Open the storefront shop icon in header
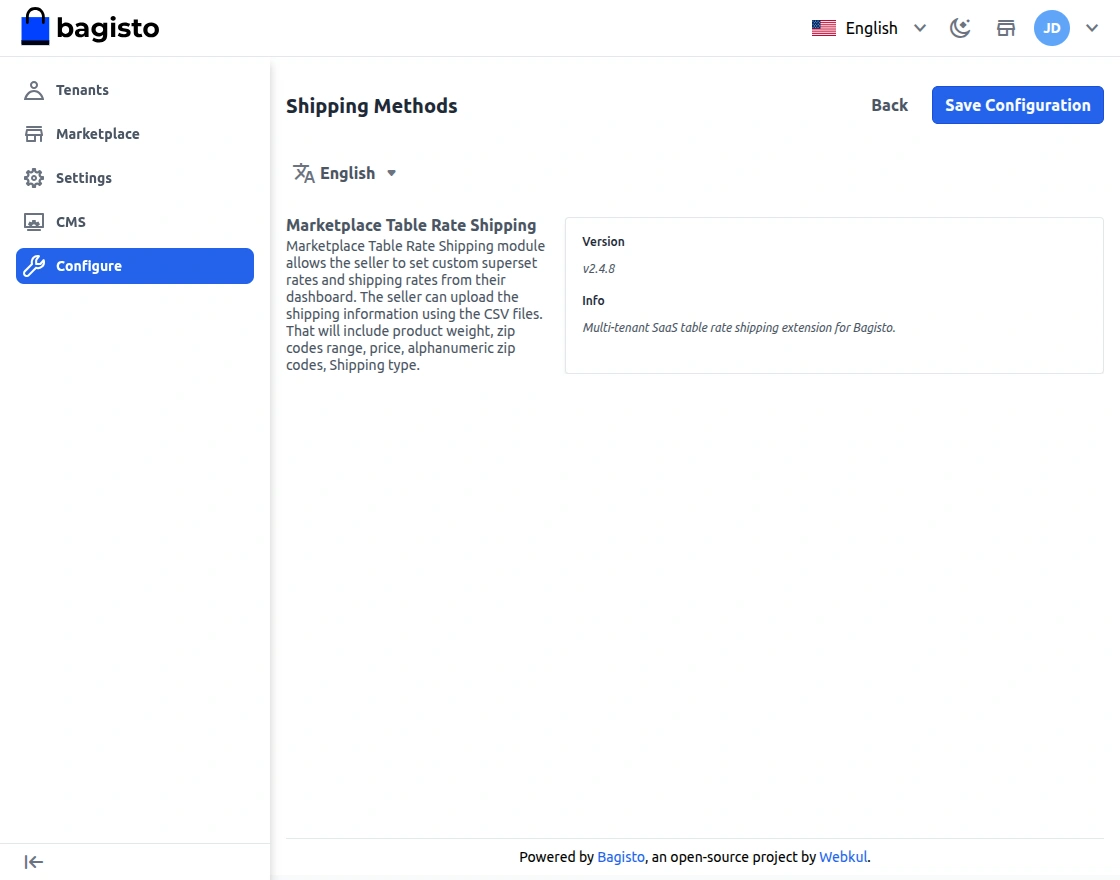The image size is (1120, 880). coord(1006,28)
